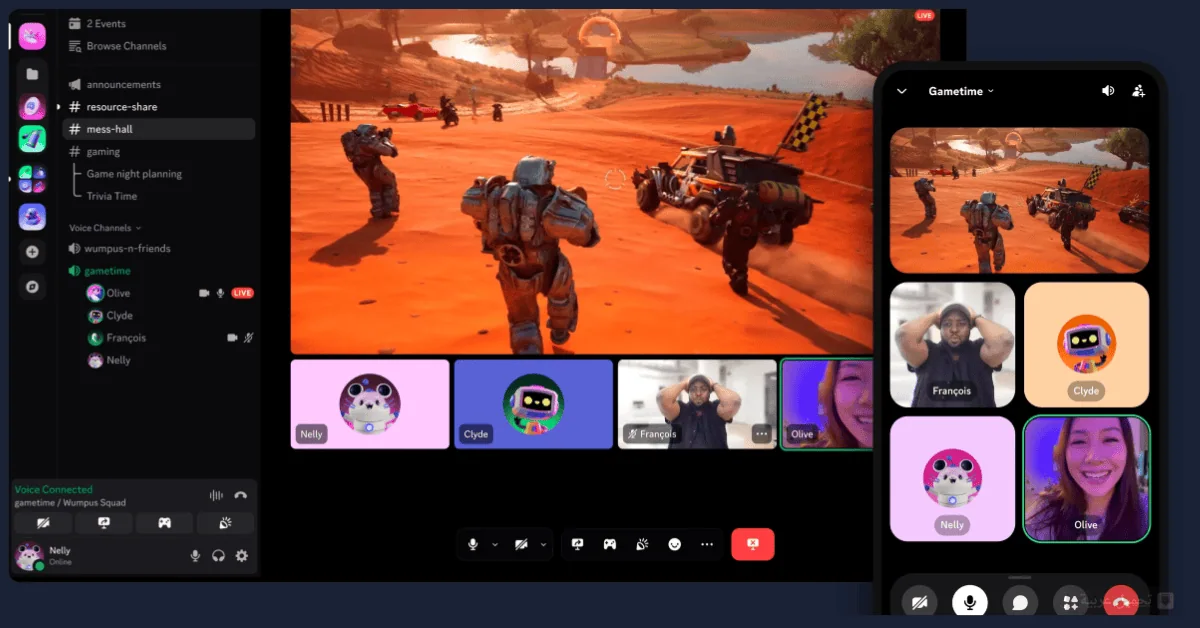The width and height of the screenshot is (1200, 628).
Task: Expand camera options arrow in call bar
Action: [543, 544]
